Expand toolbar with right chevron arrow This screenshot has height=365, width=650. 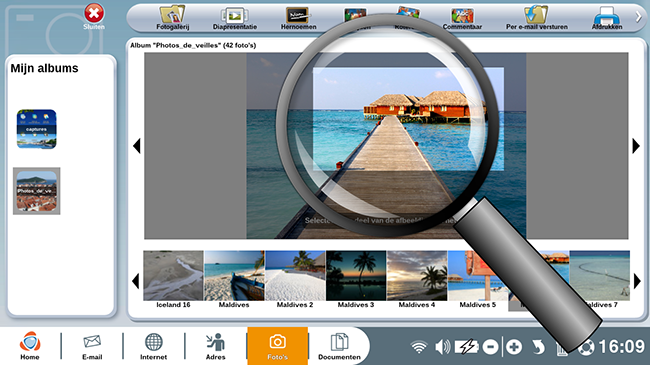tap(638, 17)
